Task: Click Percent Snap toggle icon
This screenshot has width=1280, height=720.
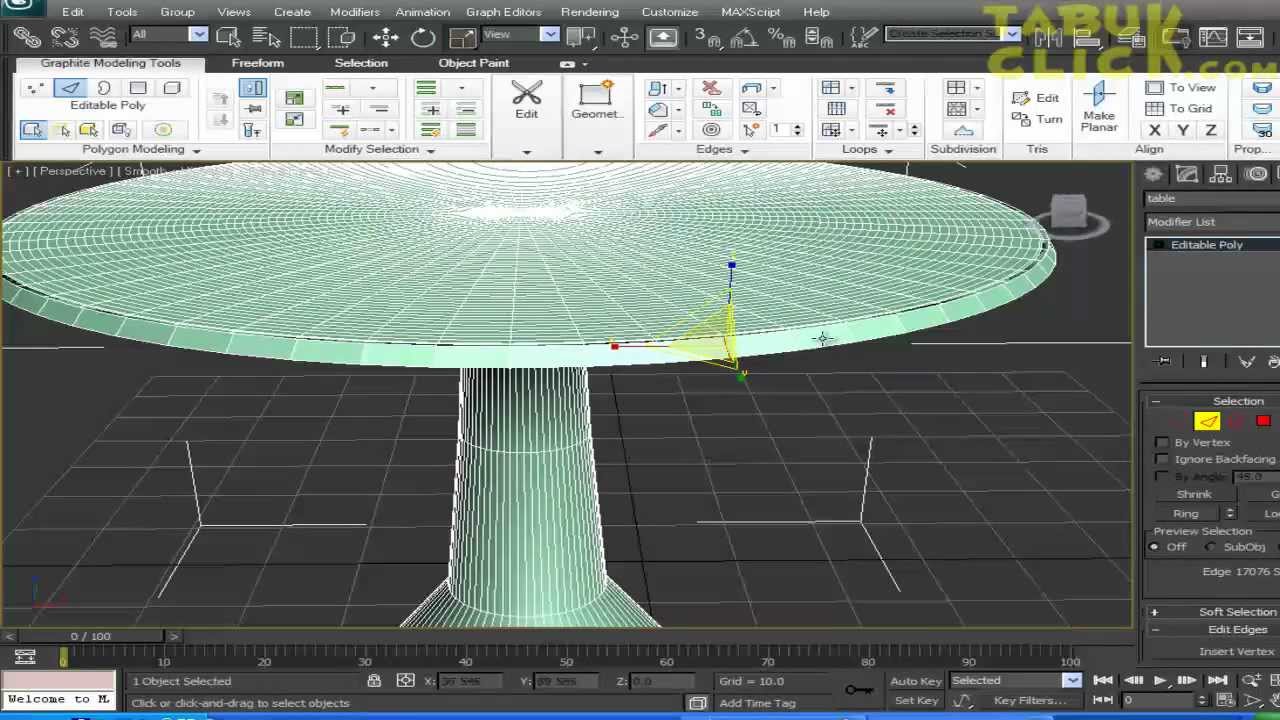Action: click(781, 37)
